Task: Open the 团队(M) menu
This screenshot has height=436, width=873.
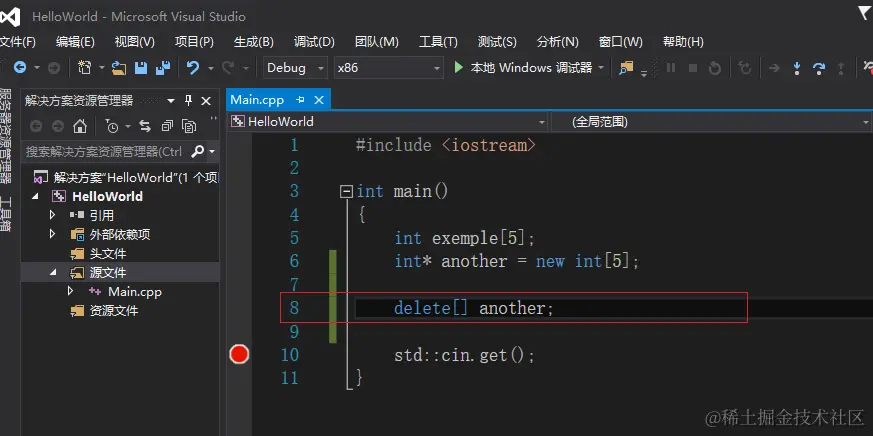Action: click(377, 42)
